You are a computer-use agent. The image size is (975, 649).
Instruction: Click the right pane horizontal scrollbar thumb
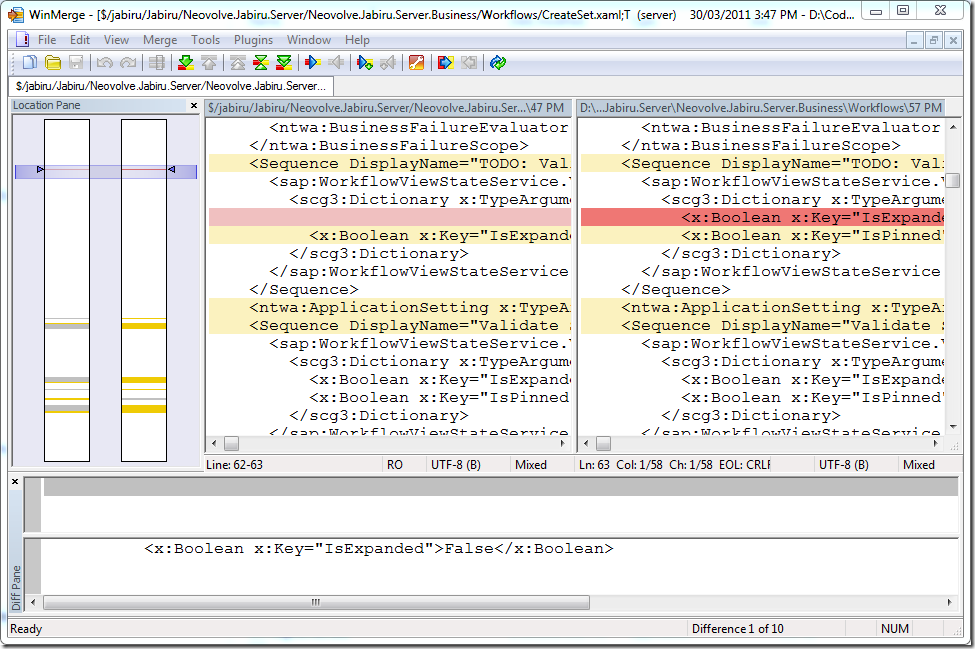(603, 443)
